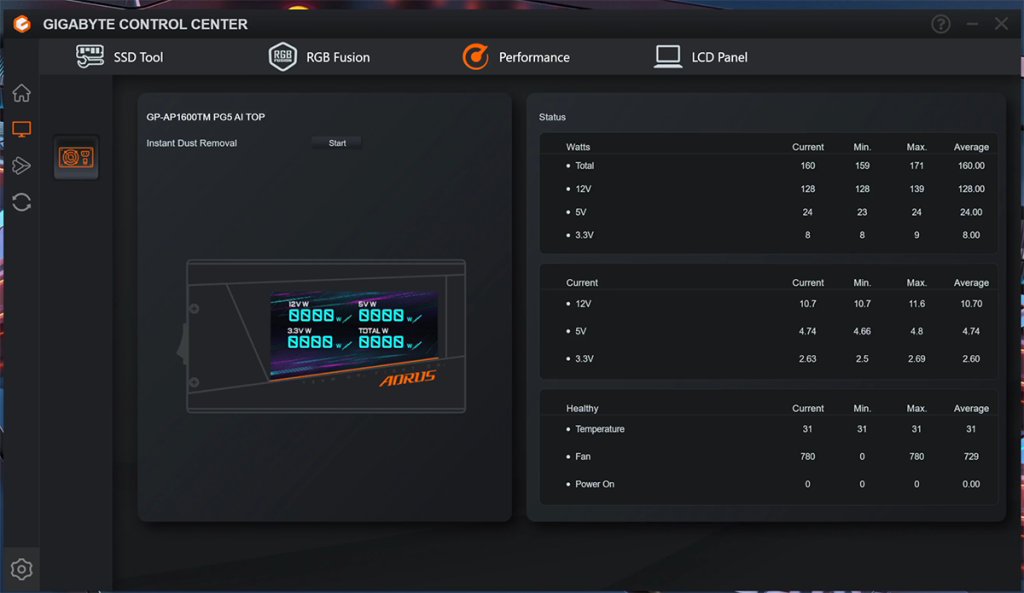The height and width of the screenshot is (593, 1024).
Task: Open the Performance gauge icon
Action: (x=475, y=57)
